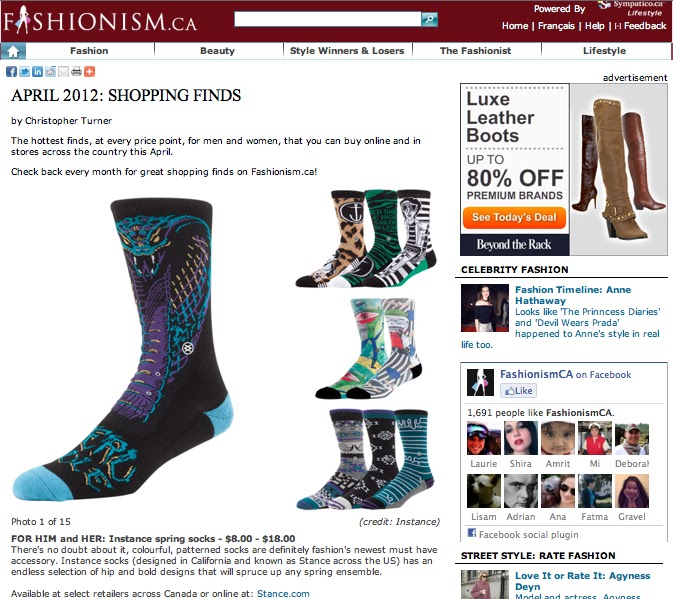Screen dimensions: 673x599
Task: Click Anne Hathaway thumbnail image
Action: [x=485, y=308]
